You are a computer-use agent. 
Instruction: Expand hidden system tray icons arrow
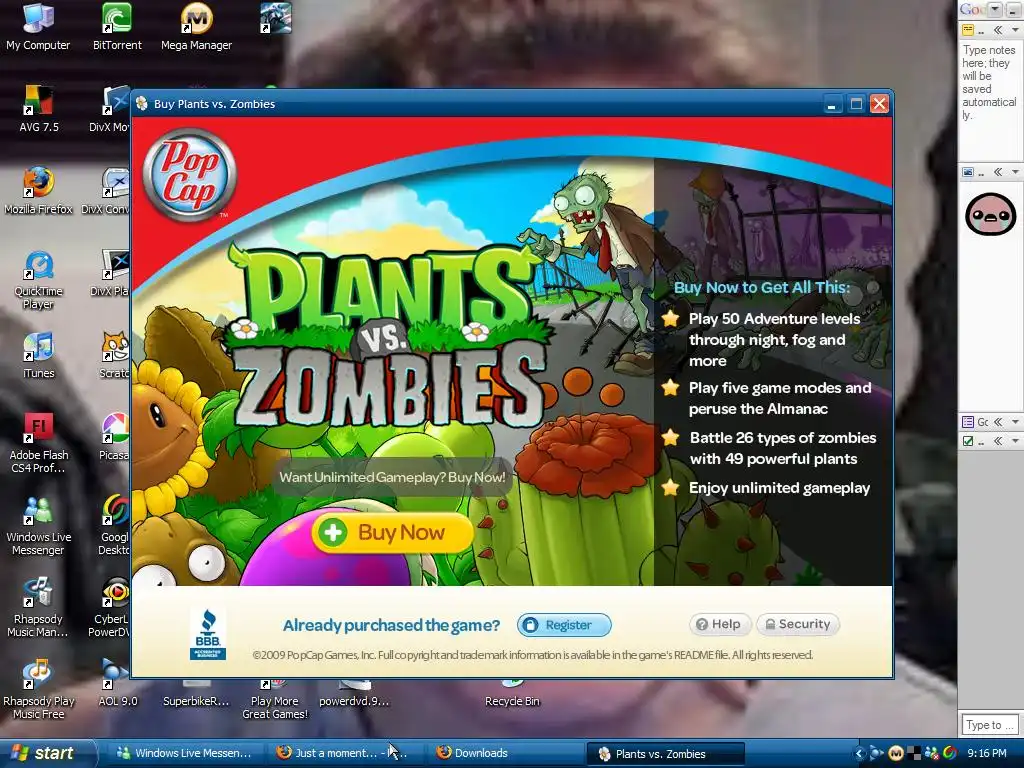[x=859, y=753]
